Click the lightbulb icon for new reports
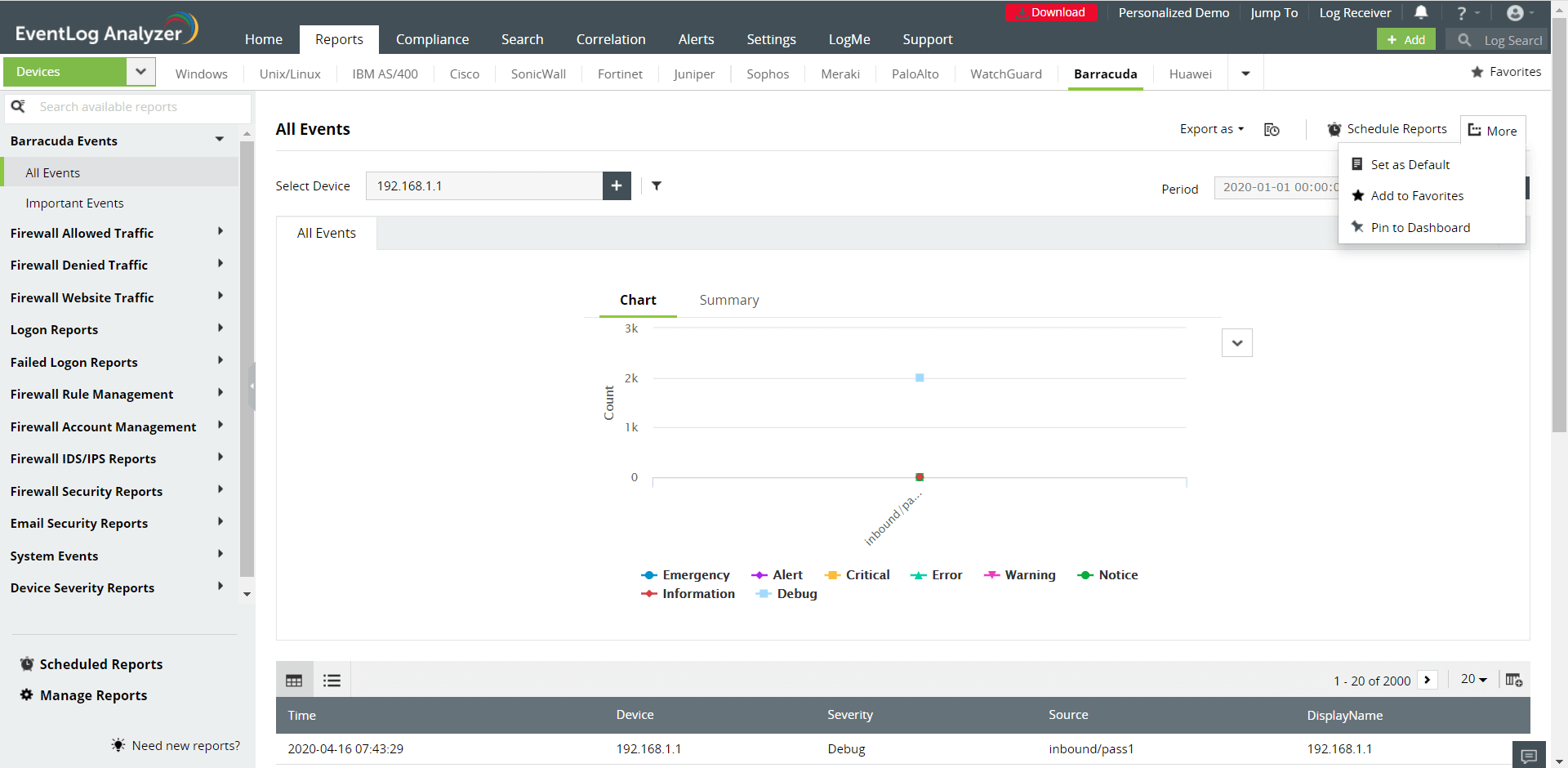This screenshot has width=1568, height=768. pos(118,745)
